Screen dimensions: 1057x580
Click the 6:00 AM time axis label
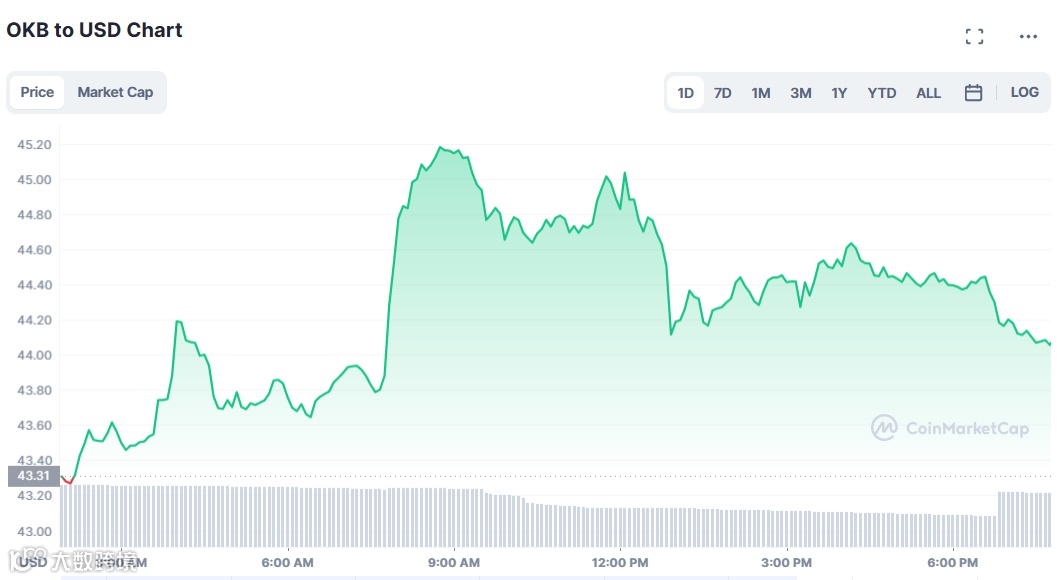287,562
